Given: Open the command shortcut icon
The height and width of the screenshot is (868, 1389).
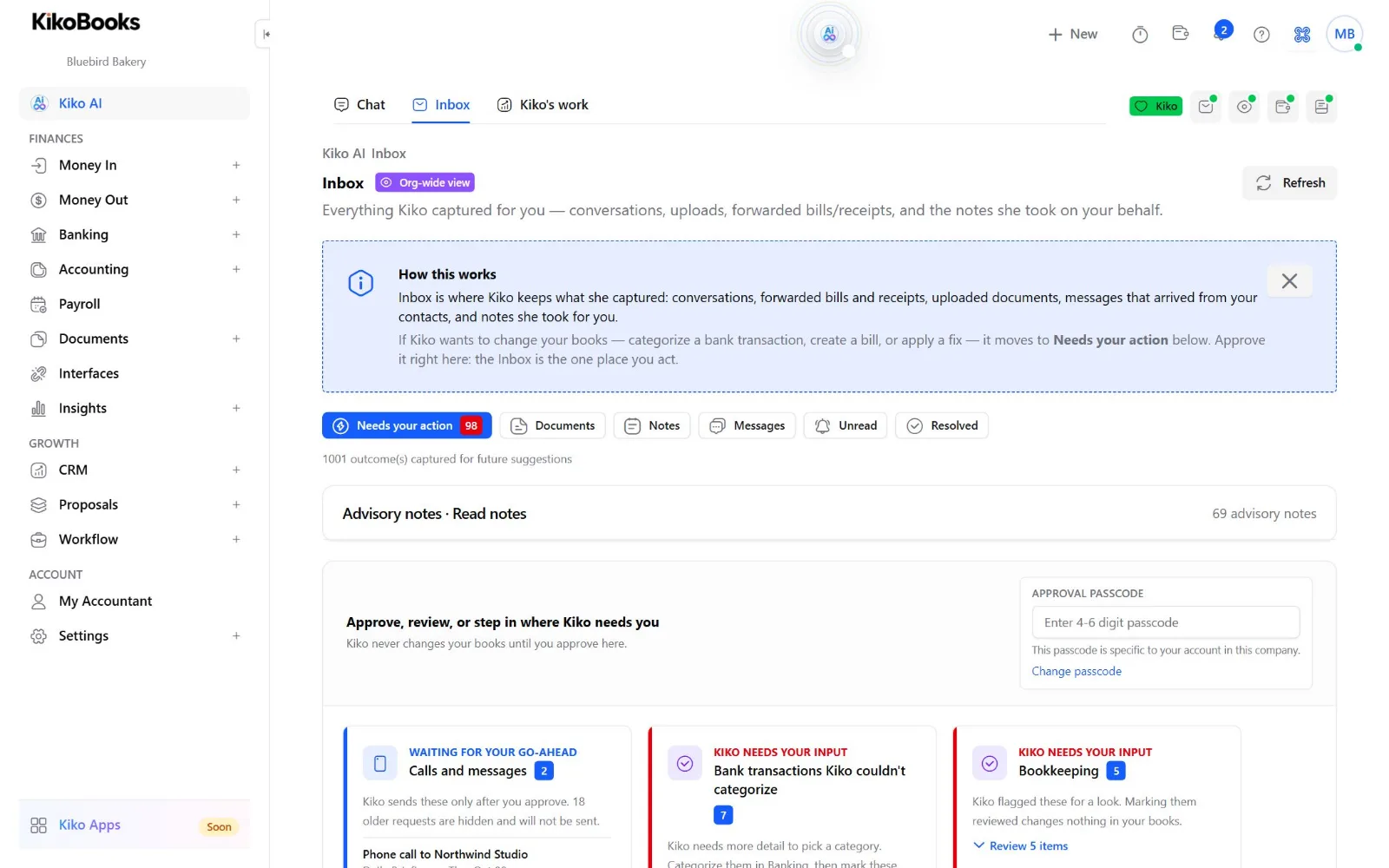Looking at the screenshot, I should [x=1301, y=34].
